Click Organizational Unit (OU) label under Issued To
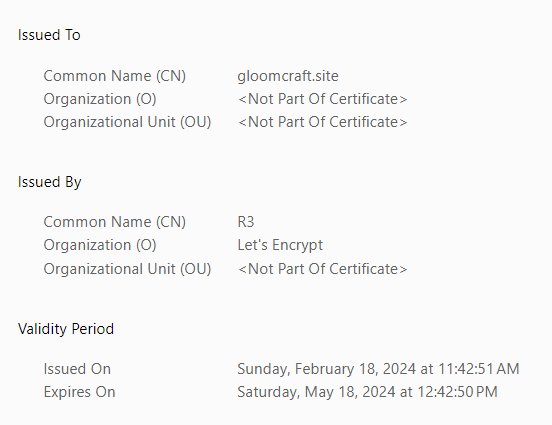This screenshot has width=552, height=425. 127,122
